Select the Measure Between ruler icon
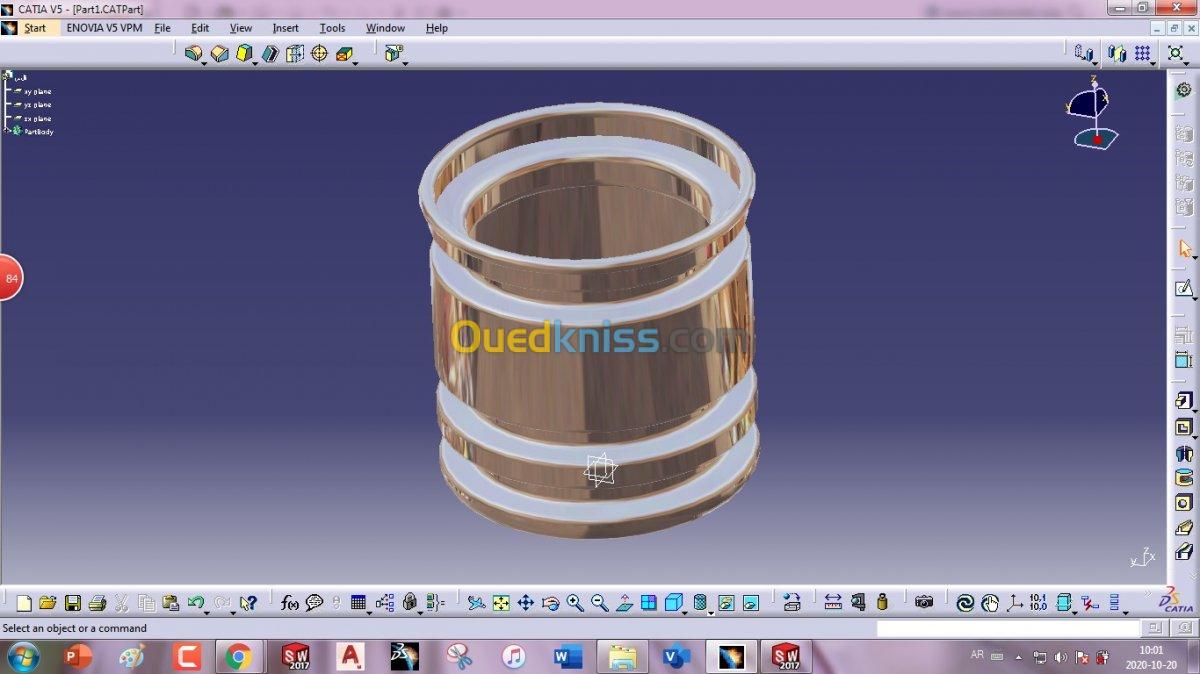 click(833, 603)
